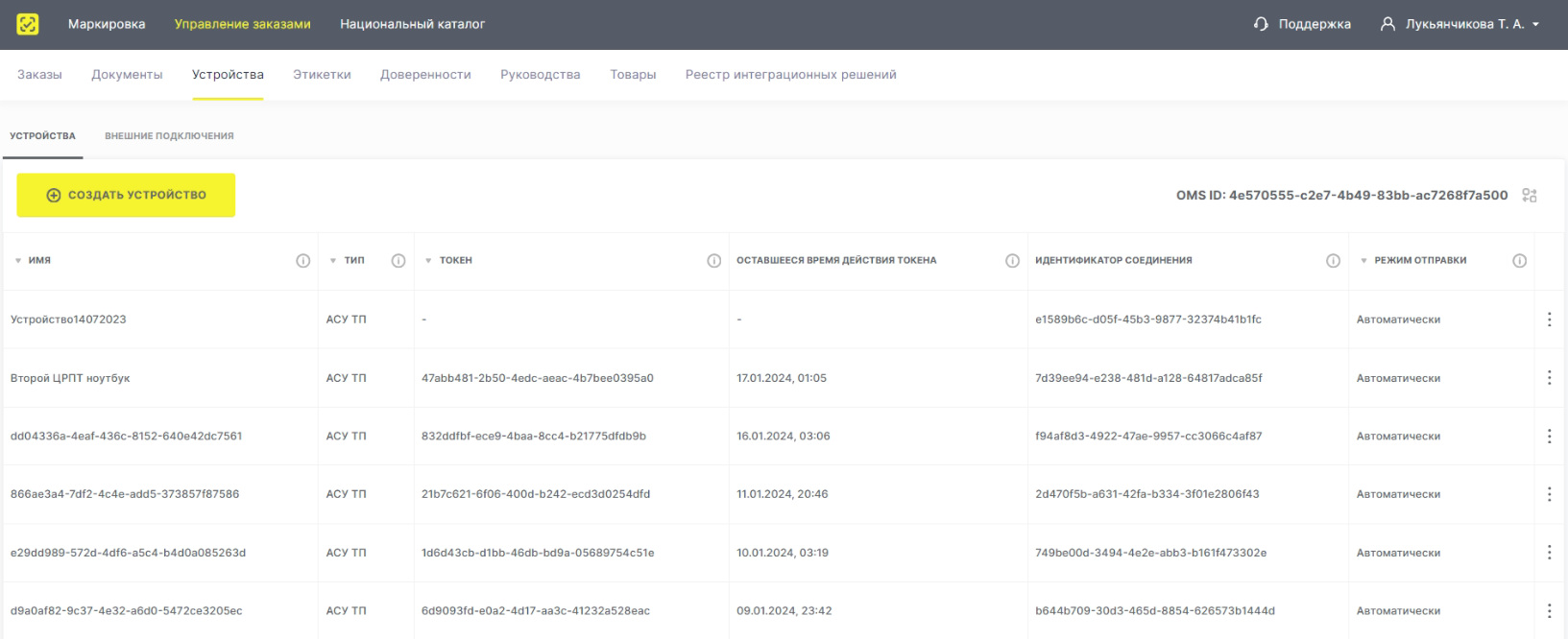Image resolution: width=1568 pixels, height=639 pixels.
Task: Go to Национальный каталог menu
Action: click(x=412, y=24)
